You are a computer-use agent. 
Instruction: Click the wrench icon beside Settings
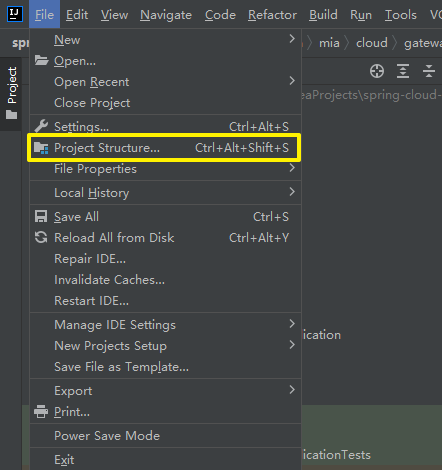pos(41,126)
